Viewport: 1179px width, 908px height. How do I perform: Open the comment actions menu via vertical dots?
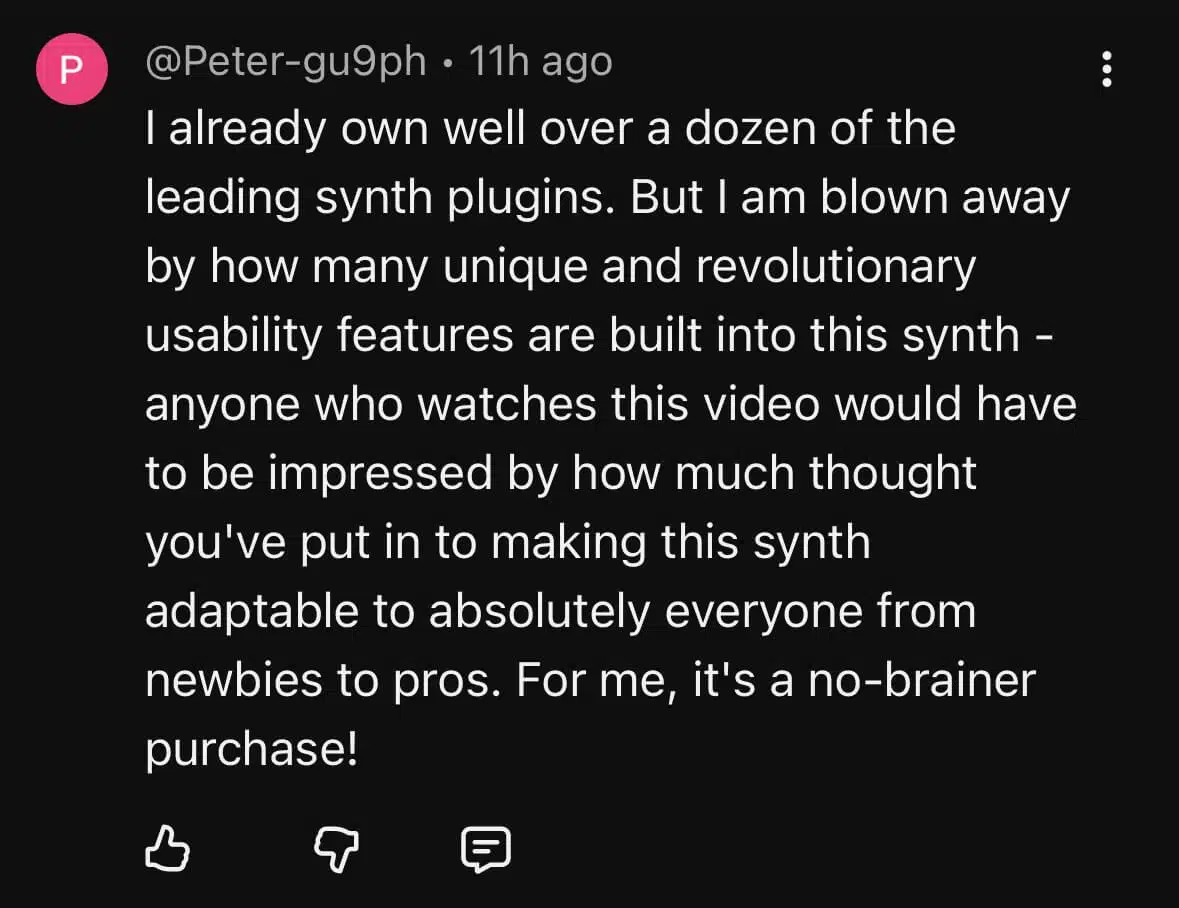[1106, 68]
